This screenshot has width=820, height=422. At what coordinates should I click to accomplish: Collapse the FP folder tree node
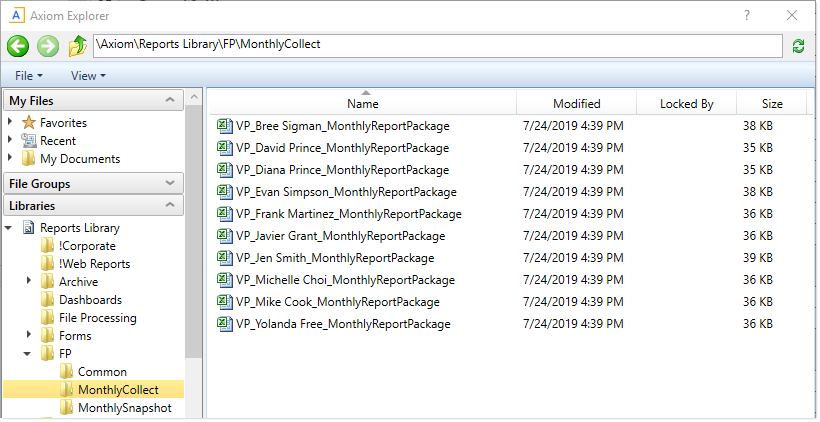pos(30,354)
